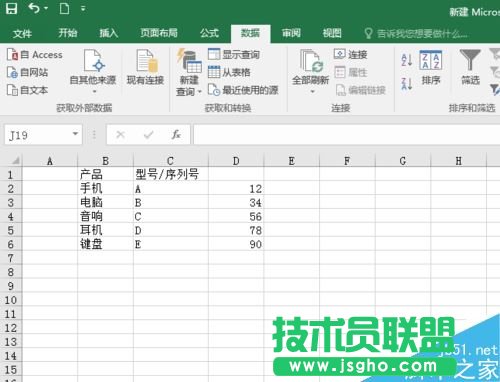Image resolution: width=500 pixels, height=382 pixels.
Task: Click cell with value 90
Action: tap(236, 244)
